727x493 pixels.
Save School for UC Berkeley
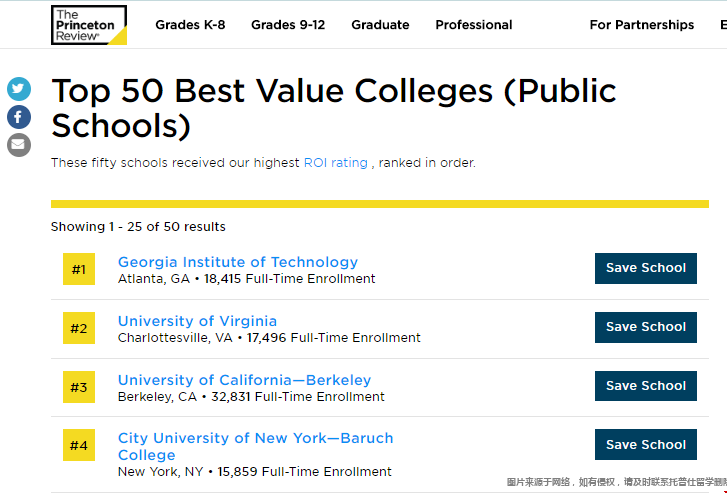click(646, 386)
